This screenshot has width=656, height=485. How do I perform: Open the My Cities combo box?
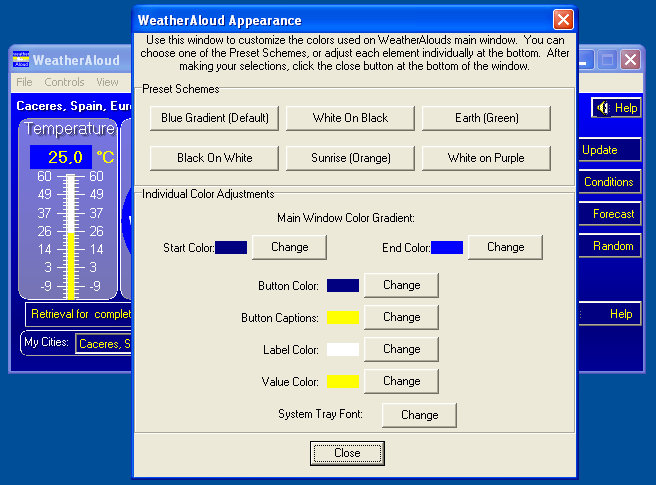pyautogui.click(x=103, y=344)
